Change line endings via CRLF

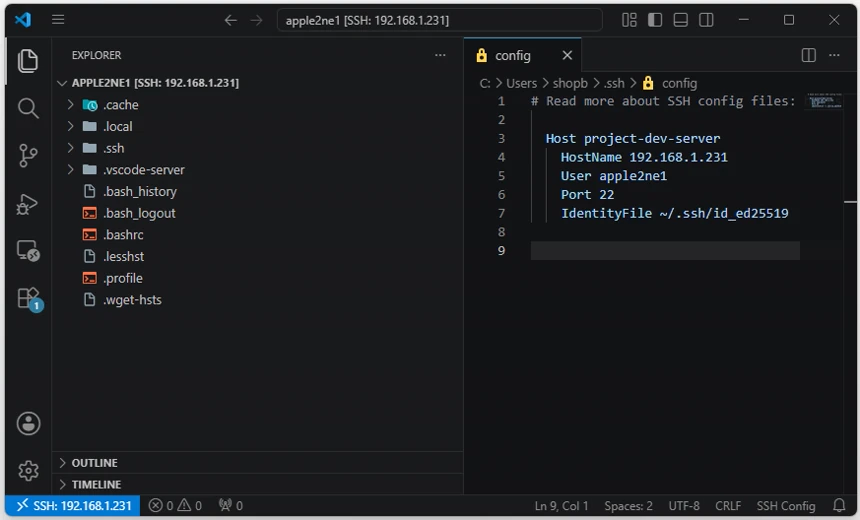728,506
